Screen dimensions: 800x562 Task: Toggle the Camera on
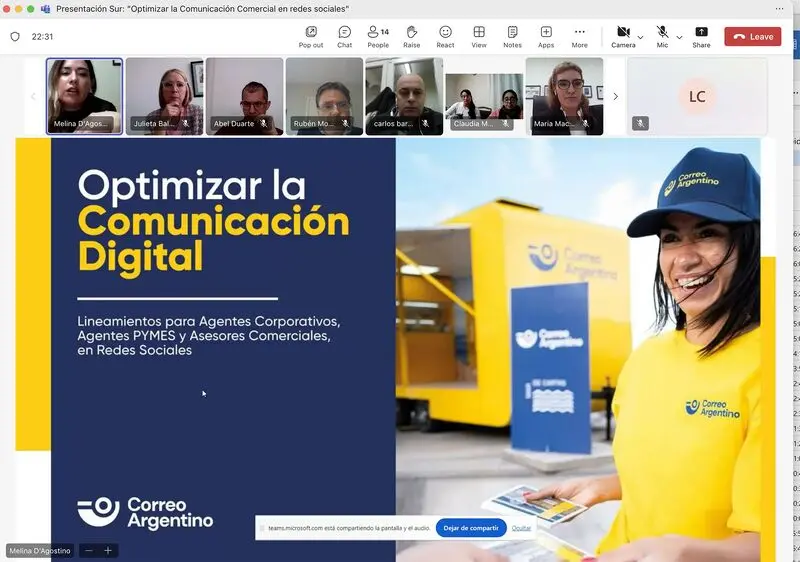623,37
